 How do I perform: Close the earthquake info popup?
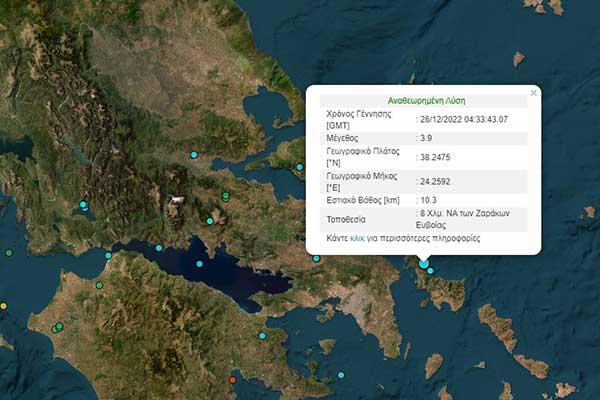coord(533,92)
